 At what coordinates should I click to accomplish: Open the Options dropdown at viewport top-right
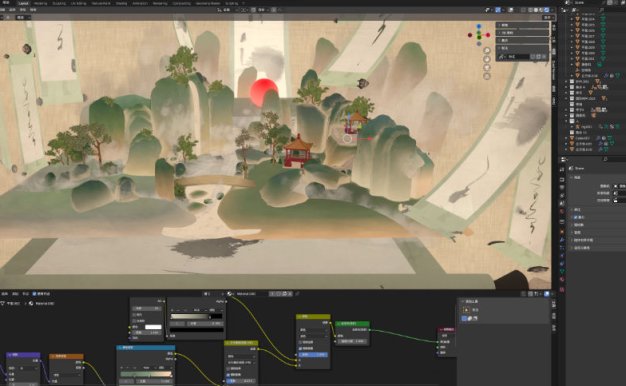click(x=548, y=18)
